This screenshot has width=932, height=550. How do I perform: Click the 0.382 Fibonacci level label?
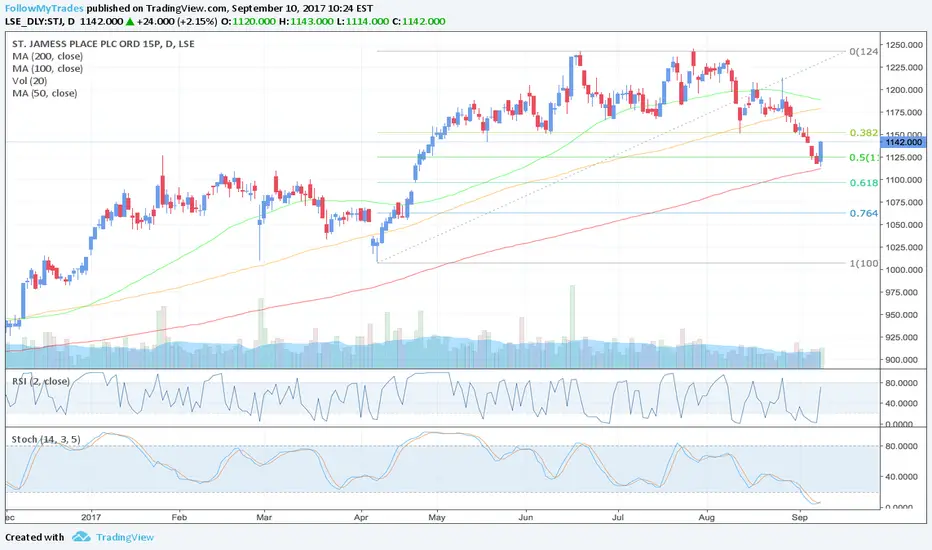pos(864,133)
